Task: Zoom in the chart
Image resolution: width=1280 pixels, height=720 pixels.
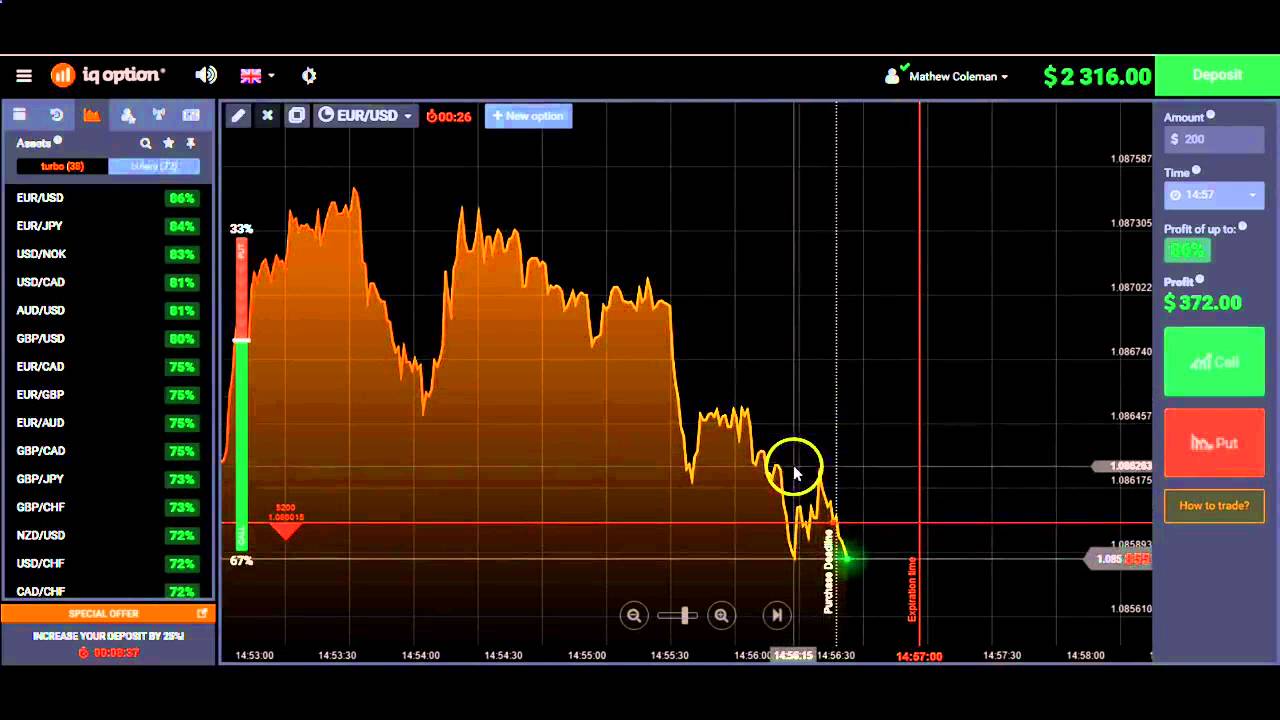Action: point(721,616)
